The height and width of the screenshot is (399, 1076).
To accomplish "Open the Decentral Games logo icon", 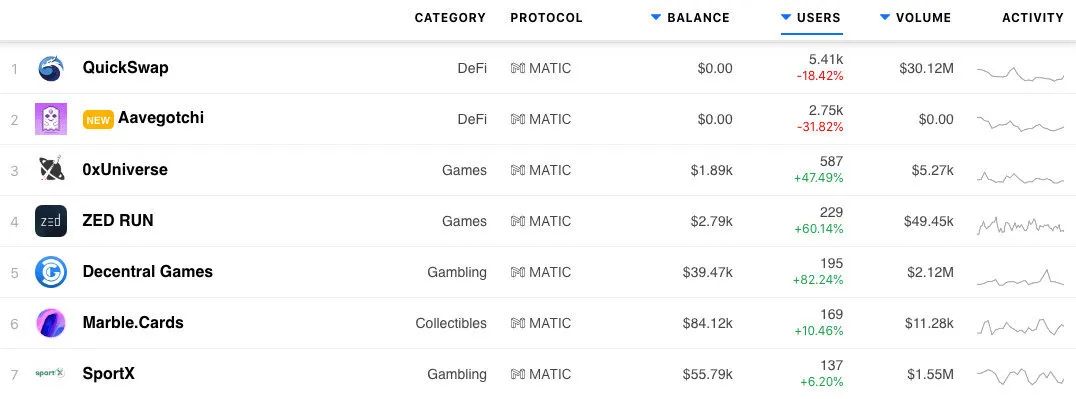I will coord(51,272).
